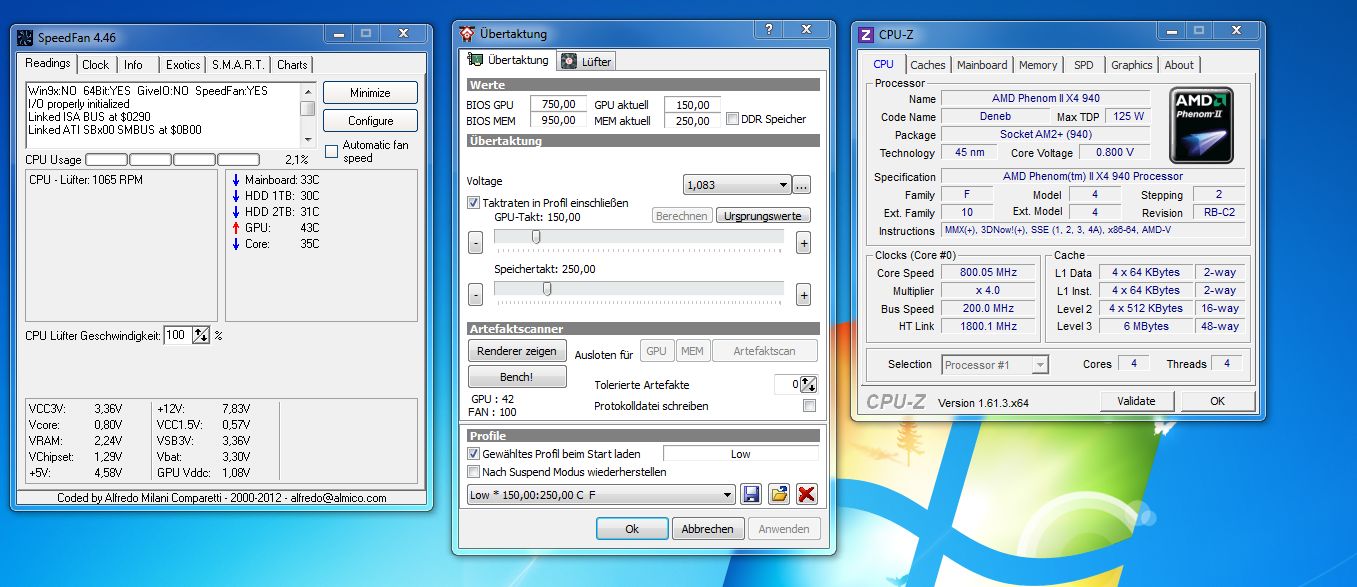Click Abbrechen to cancel overclocking dialog
1357x587 pixels.
click(x=708, y=529)
